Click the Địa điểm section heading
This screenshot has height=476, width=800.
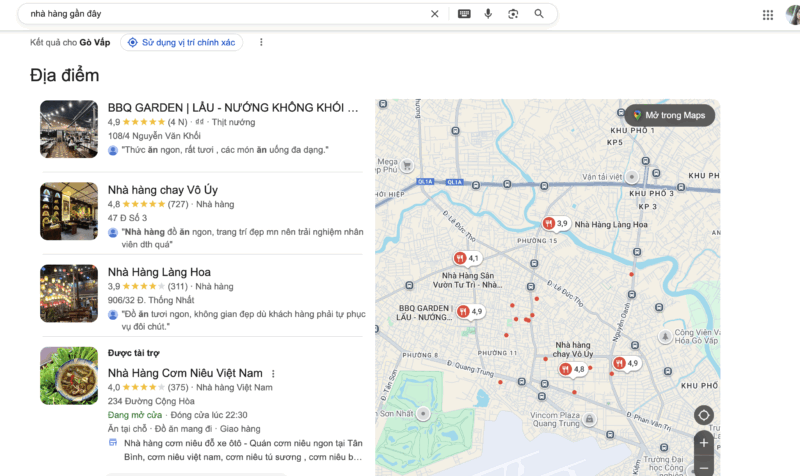click(64, 76)
